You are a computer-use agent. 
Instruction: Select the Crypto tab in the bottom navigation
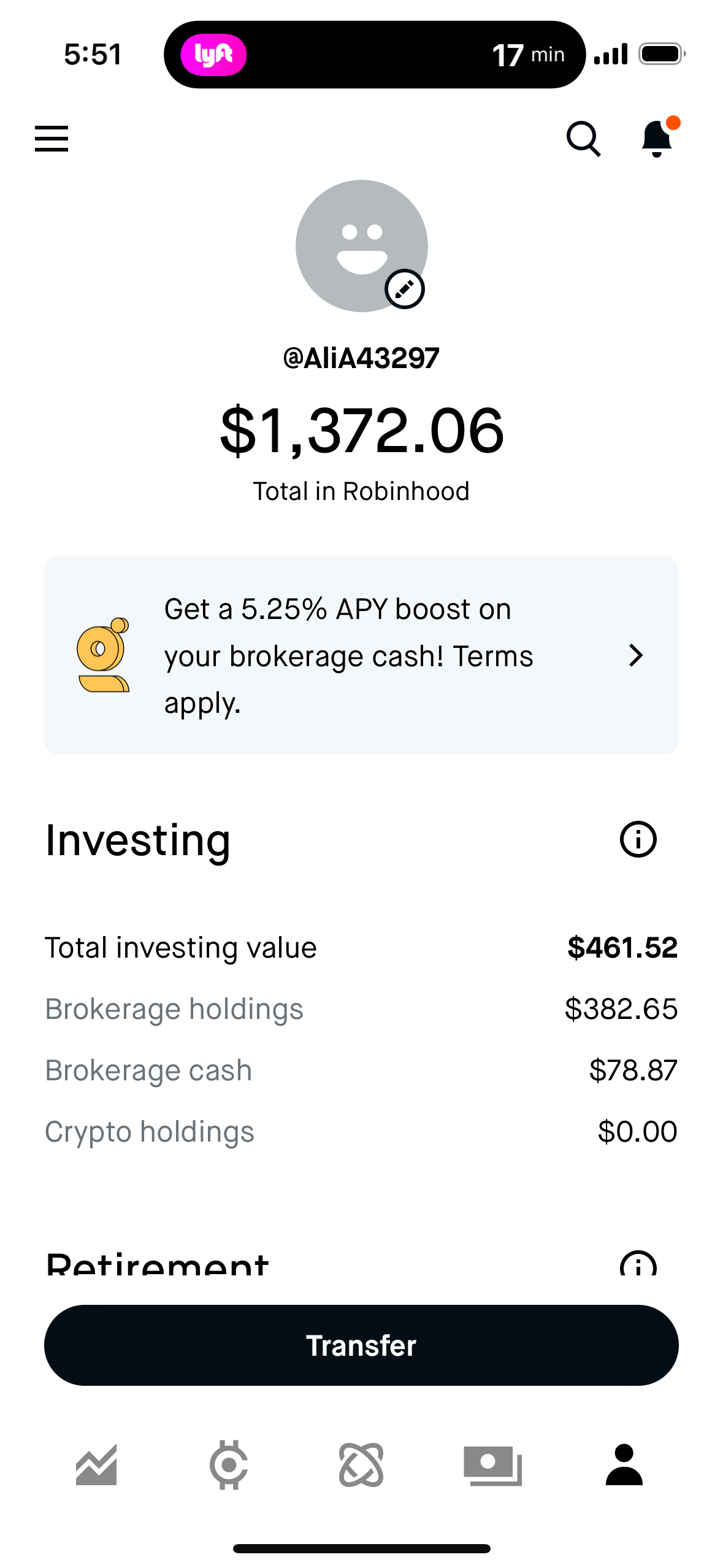(228, 1463)
